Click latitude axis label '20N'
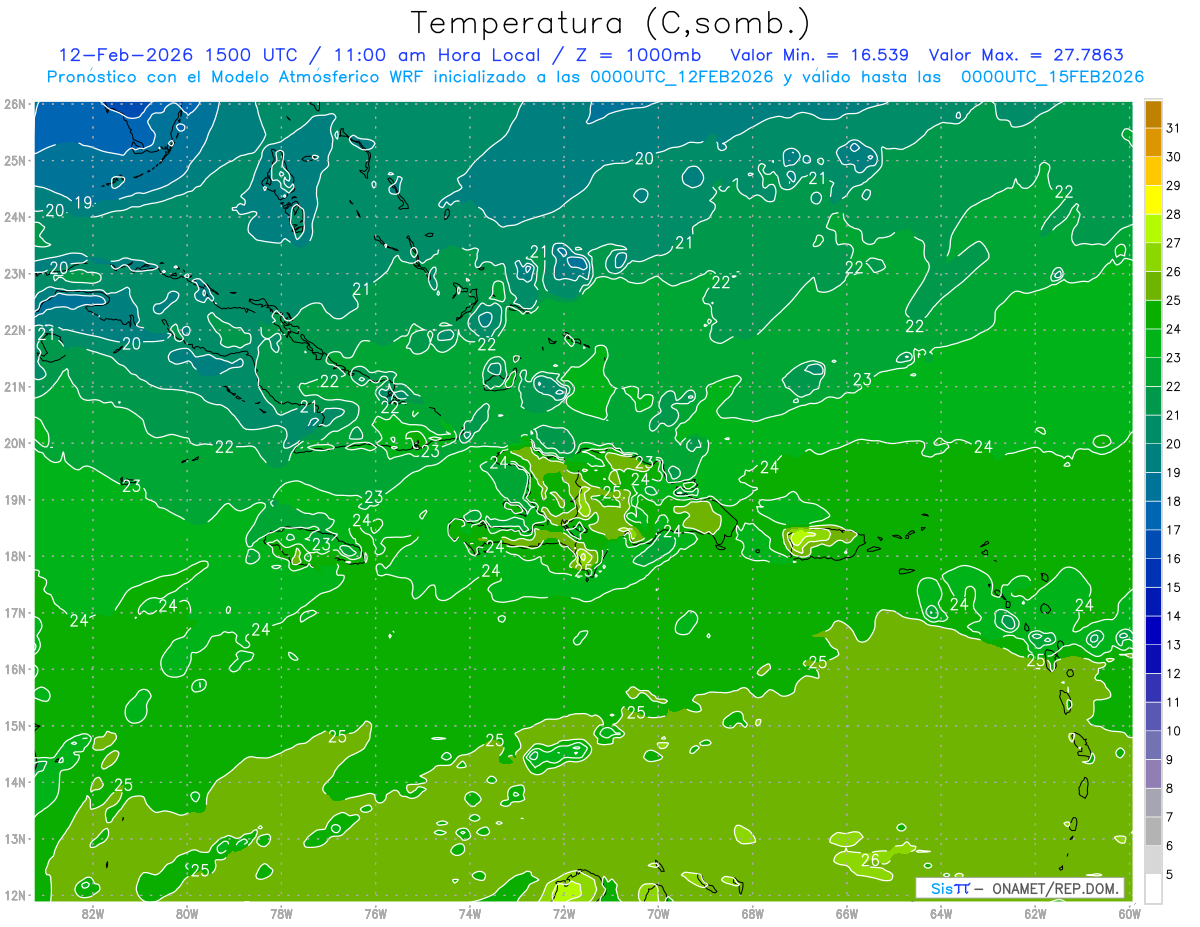Viewport: 1200px width, 927px height. pos(15,443)
